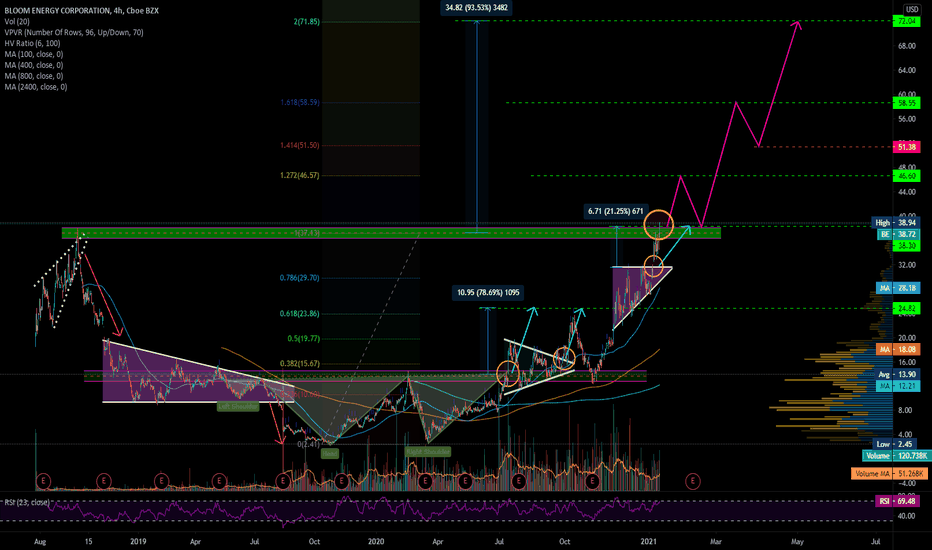
Task: Click the 46.60 green price label
Action: [x=906, y=176]
